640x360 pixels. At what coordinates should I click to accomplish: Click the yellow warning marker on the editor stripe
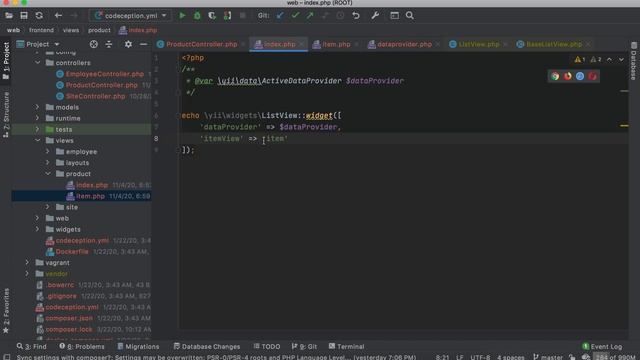coord(624,126)
